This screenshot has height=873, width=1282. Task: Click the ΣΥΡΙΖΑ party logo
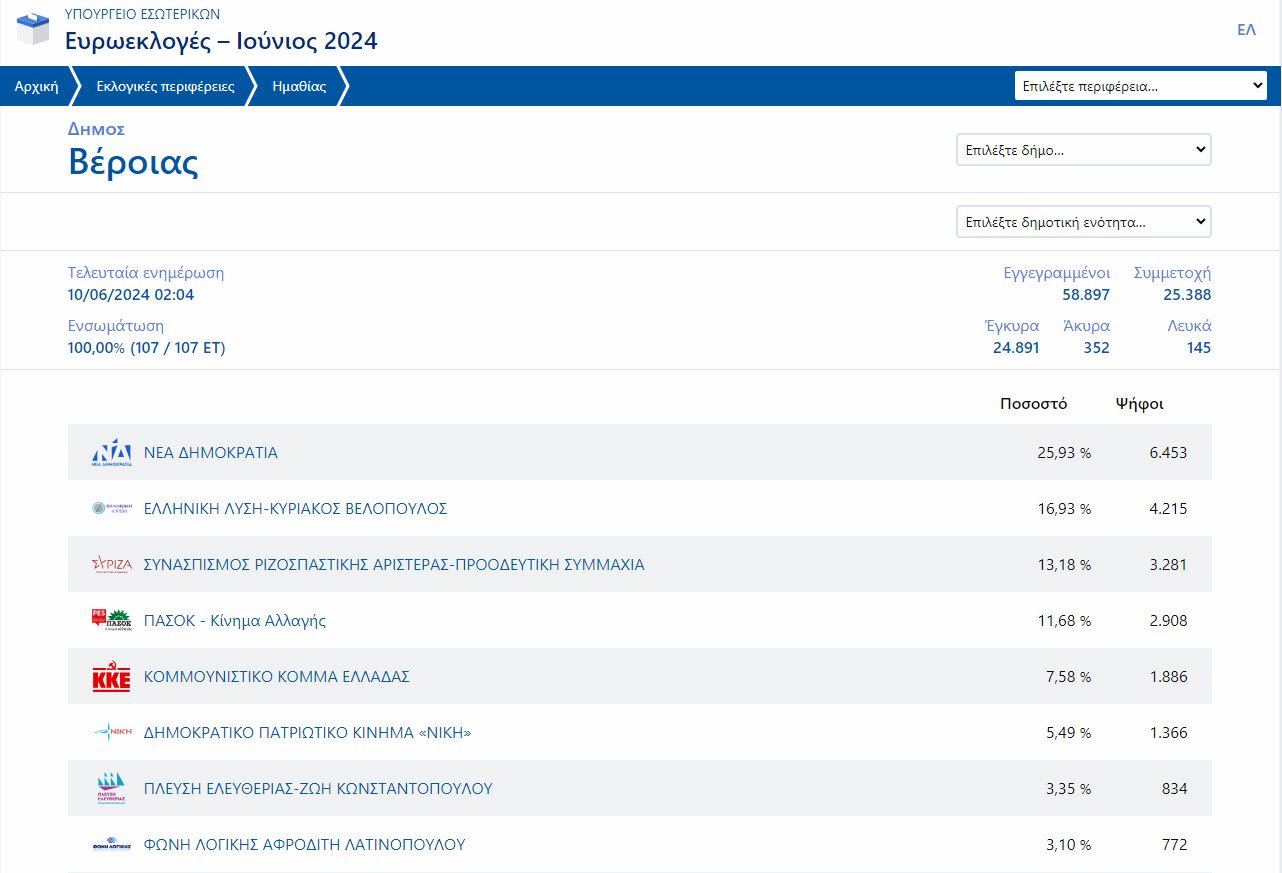click(x=111, y=565)
